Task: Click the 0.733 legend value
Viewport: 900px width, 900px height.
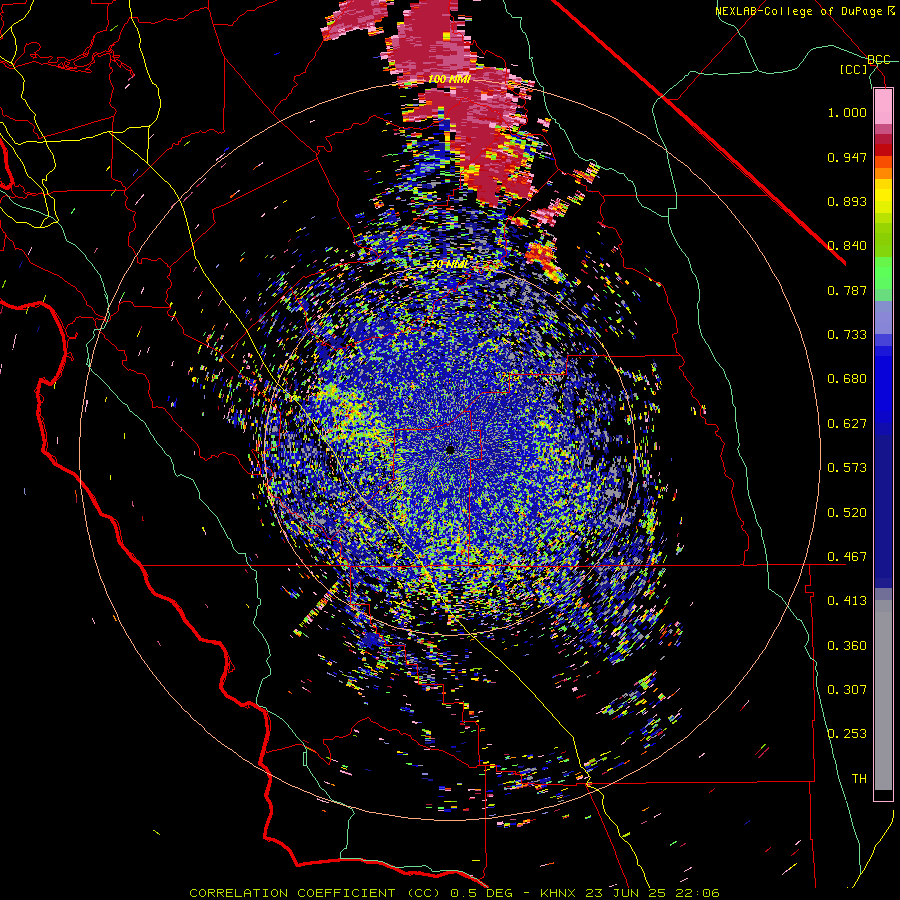Action: [847, 335]
